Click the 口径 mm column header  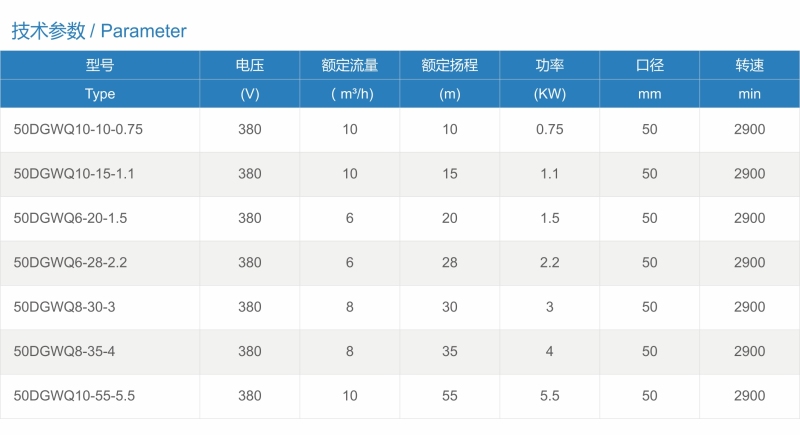(x=649, y=79)
